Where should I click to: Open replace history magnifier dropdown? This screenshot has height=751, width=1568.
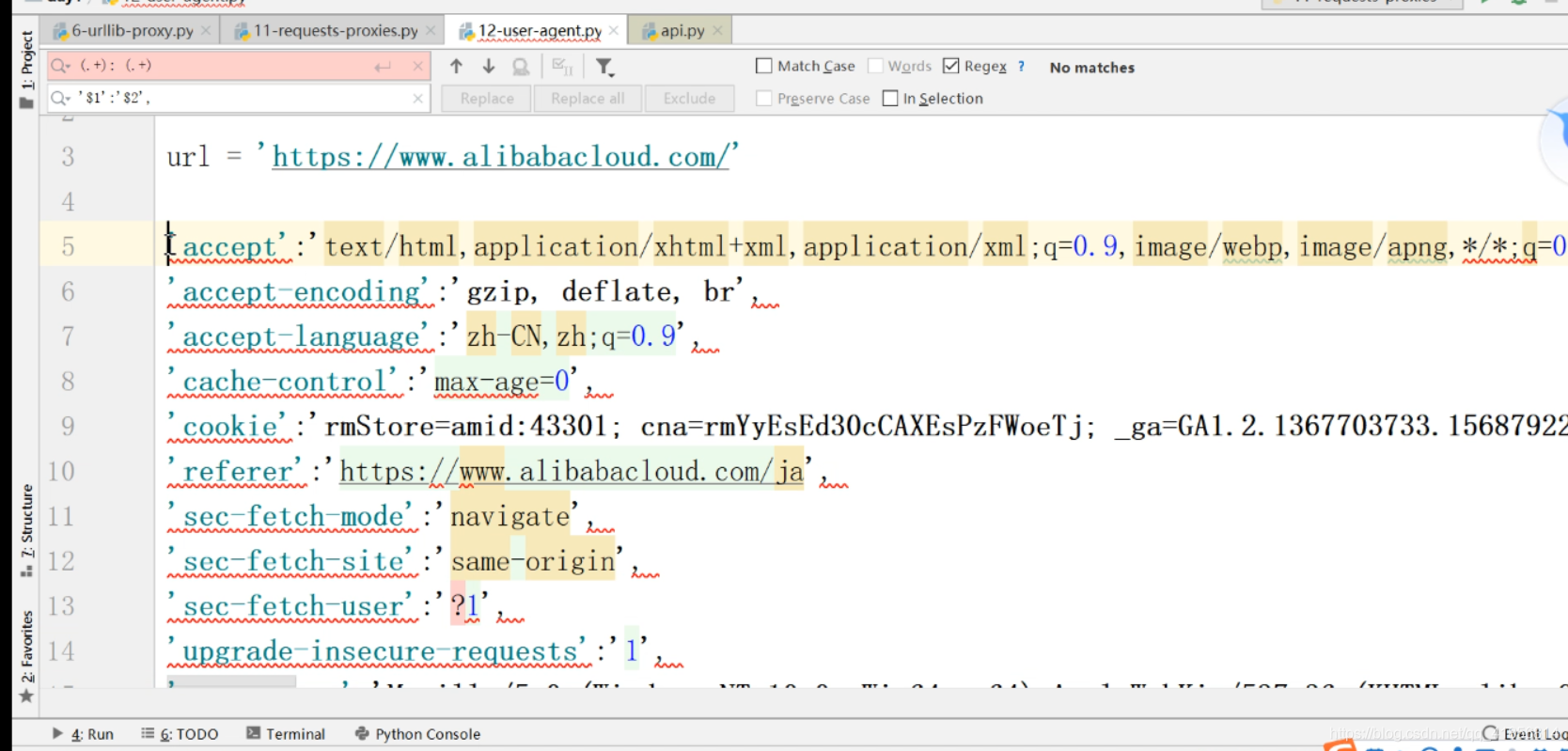pos(61,98)
